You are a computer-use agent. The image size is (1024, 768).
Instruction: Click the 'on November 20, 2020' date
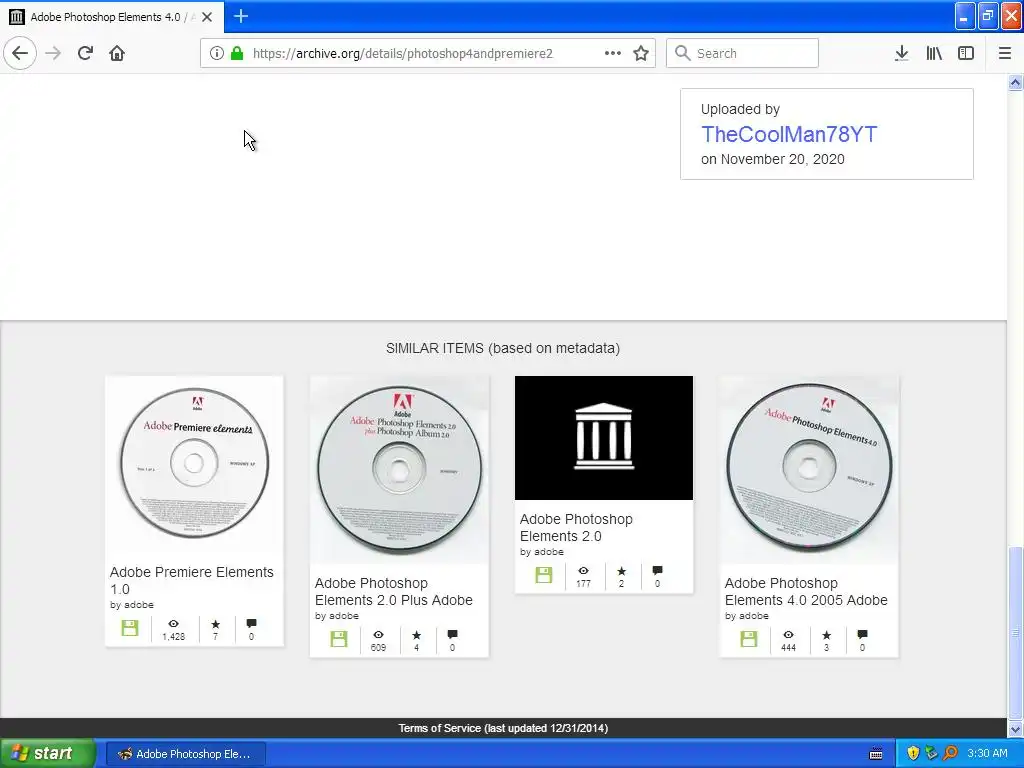(x=773, y=159)
